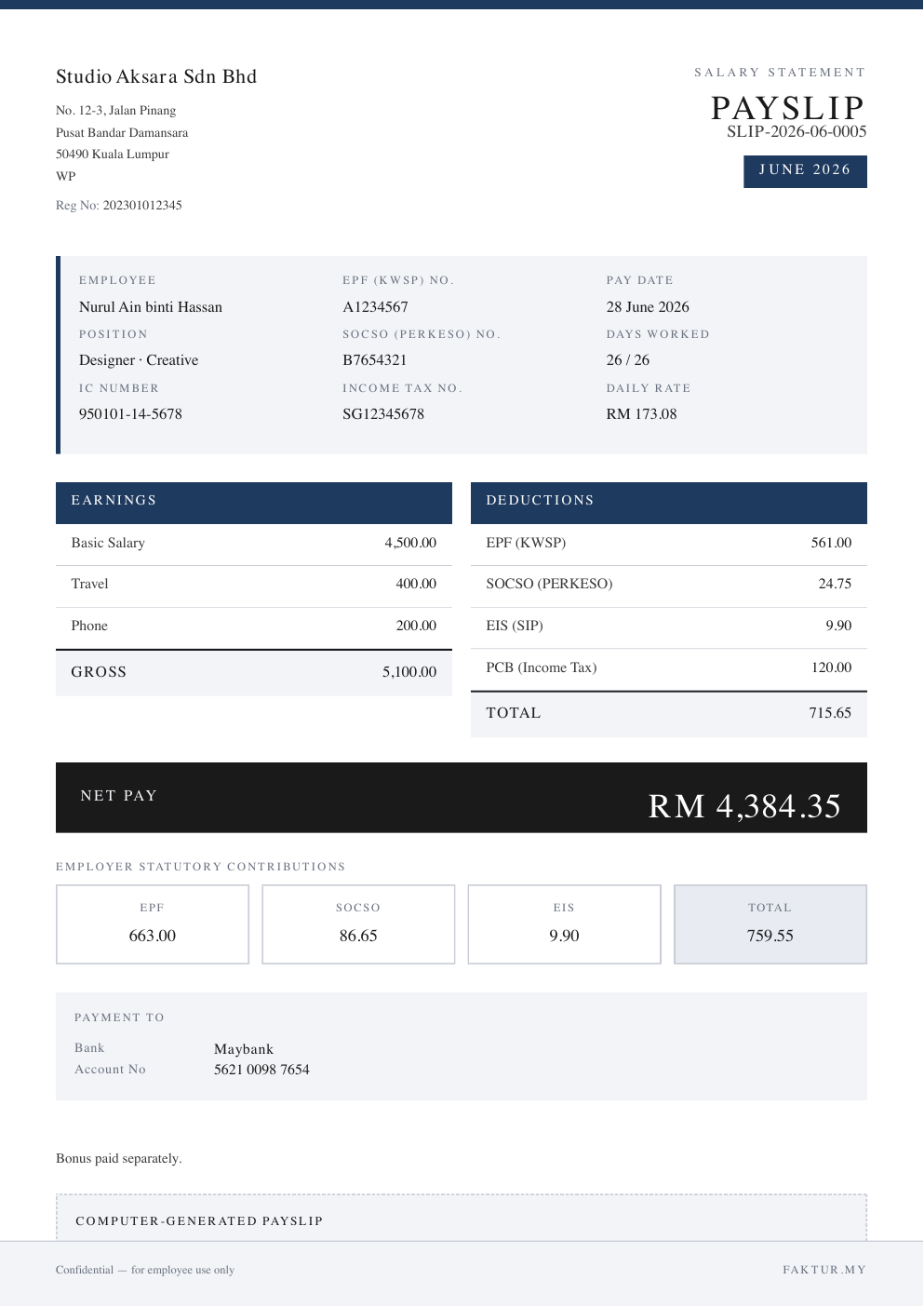Image resolution: width=924 pixels, height=1307 pixels.
Task: Click the deductions TOTAL value 715.65
Action: [x=830, y=713]
